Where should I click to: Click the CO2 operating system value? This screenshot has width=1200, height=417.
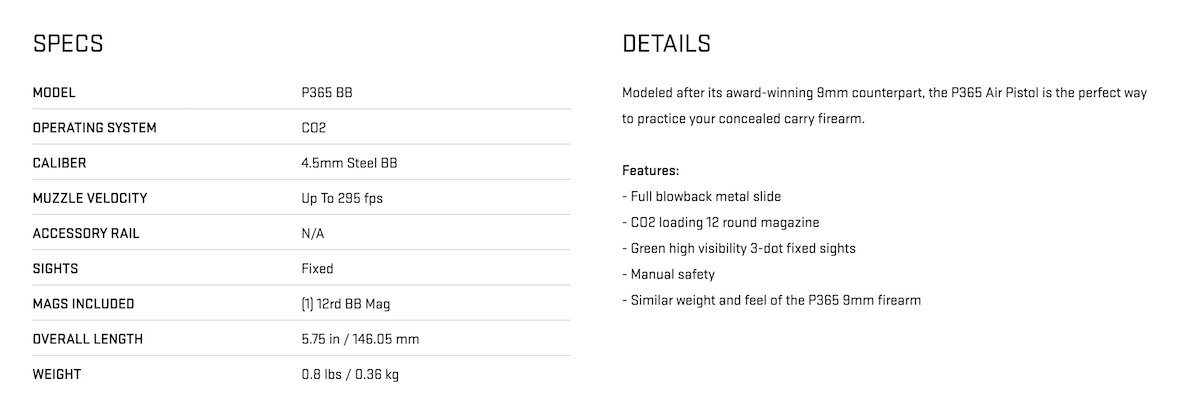314,128
